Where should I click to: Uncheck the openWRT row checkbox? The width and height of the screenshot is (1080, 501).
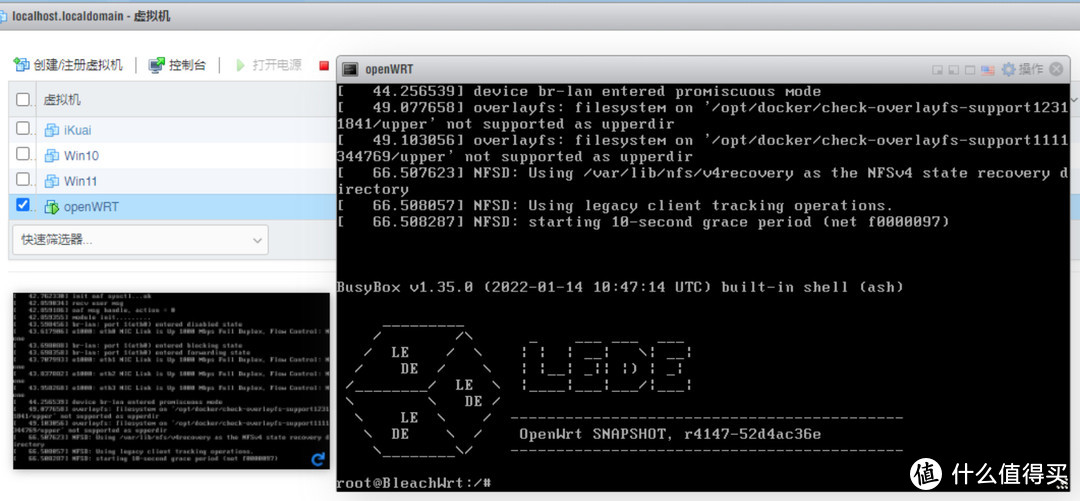coord(23,205)
